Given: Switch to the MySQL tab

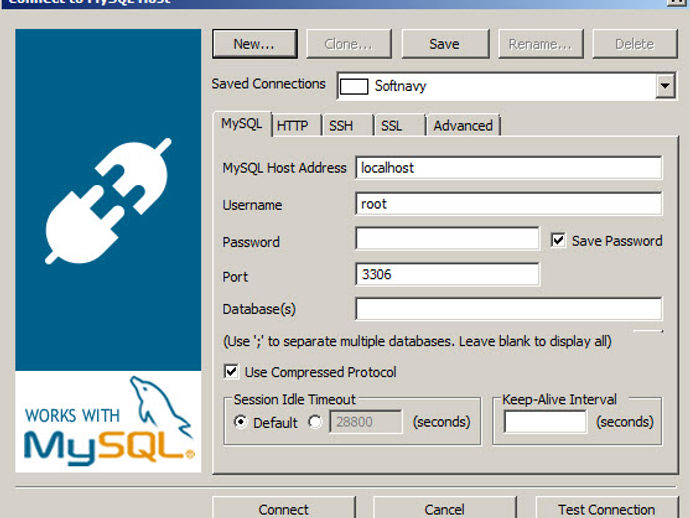Looking at the screenshot, I should click(x=242, y=124).
